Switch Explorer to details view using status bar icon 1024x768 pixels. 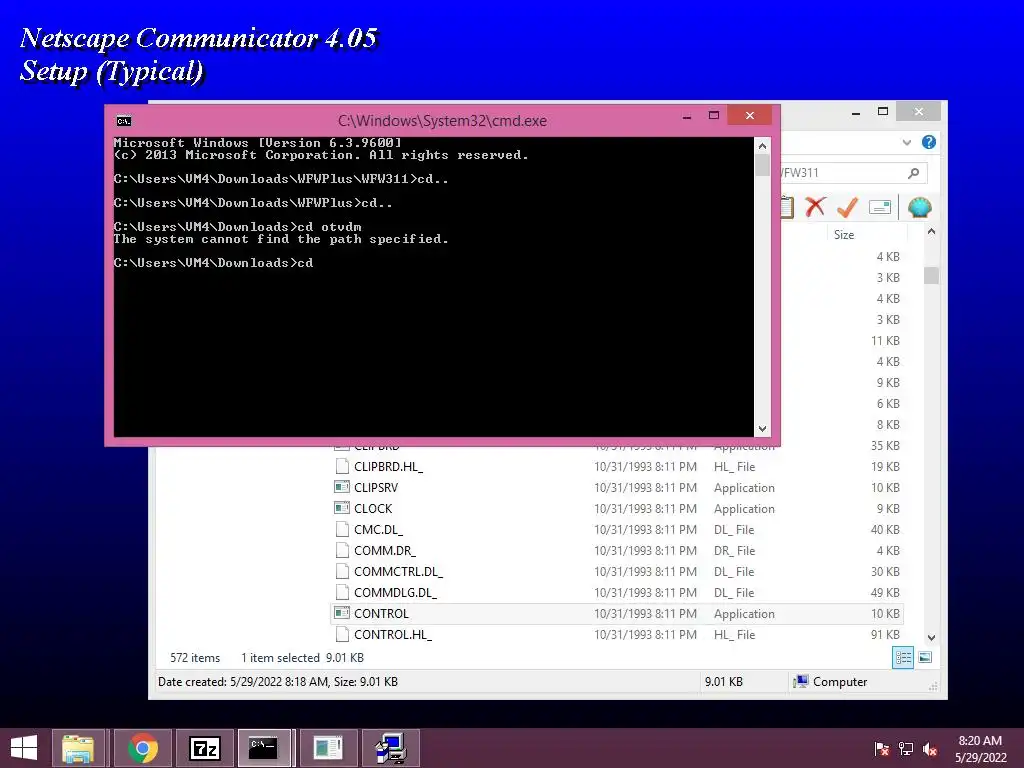tap(903, 657)
